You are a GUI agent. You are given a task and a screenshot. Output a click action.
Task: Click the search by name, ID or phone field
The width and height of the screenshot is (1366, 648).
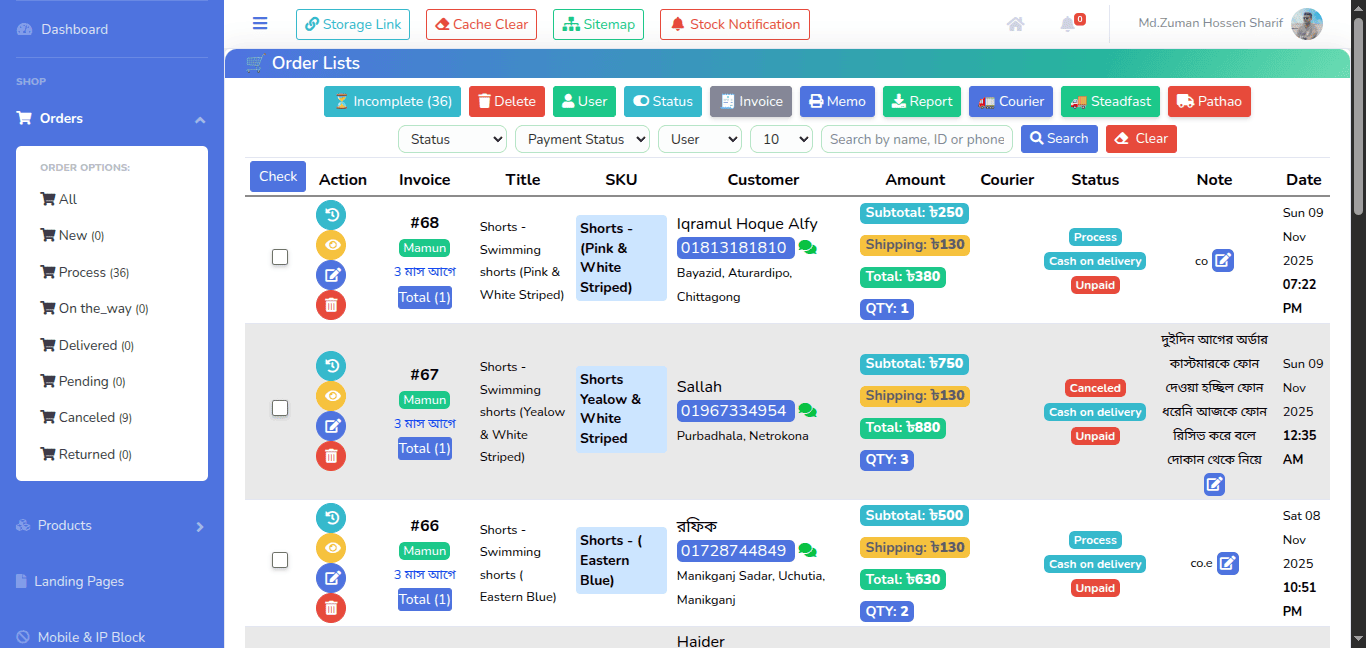click(x=916, y=139)
